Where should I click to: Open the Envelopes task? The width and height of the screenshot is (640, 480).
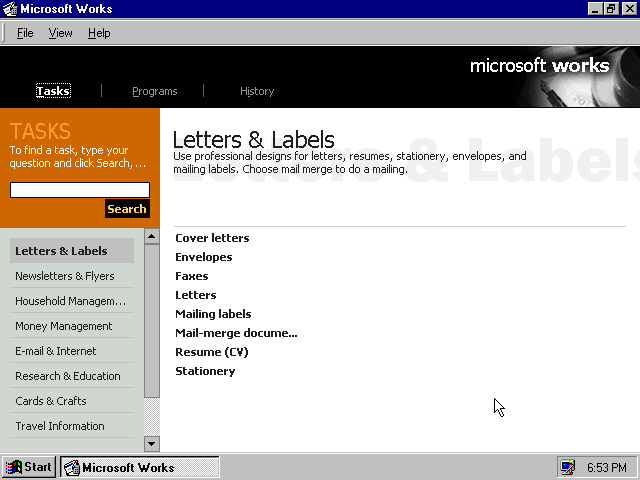coord(204,257)
